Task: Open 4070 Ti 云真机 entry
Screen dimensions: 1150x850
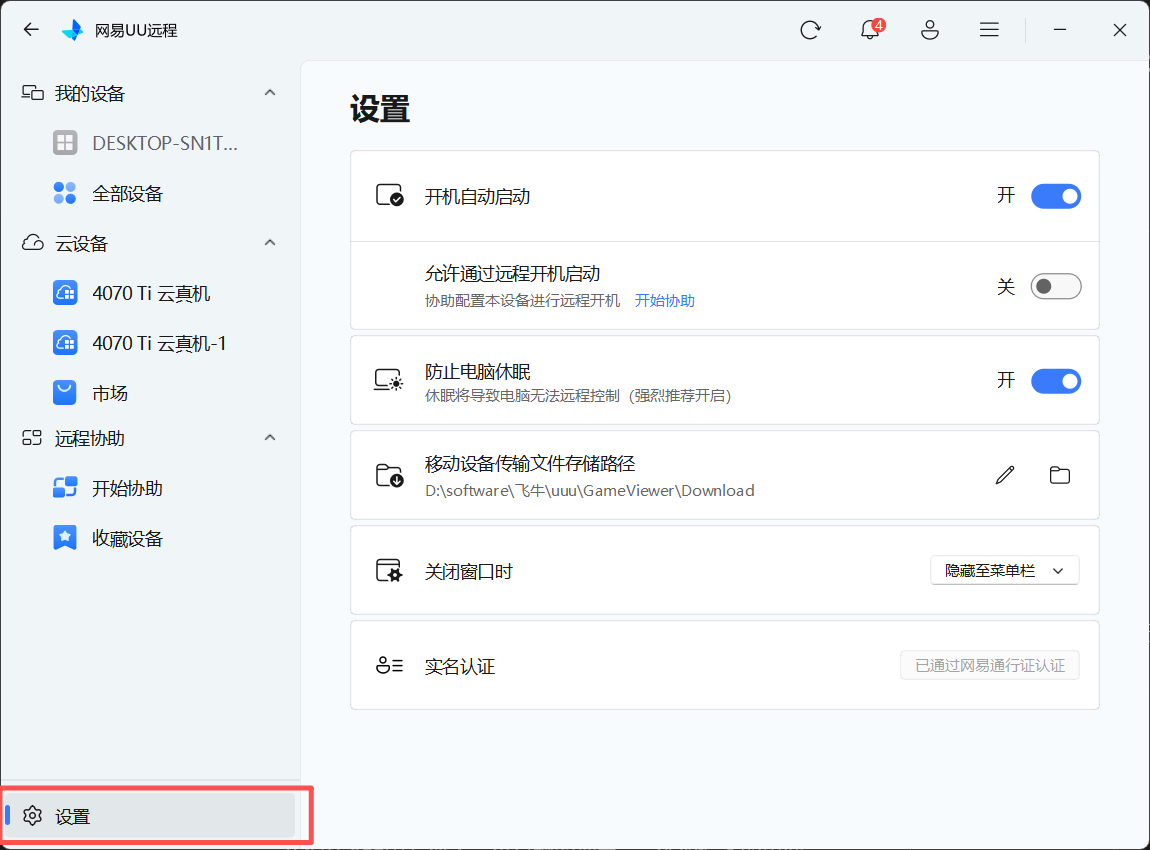Action: (x=150, y=293)
